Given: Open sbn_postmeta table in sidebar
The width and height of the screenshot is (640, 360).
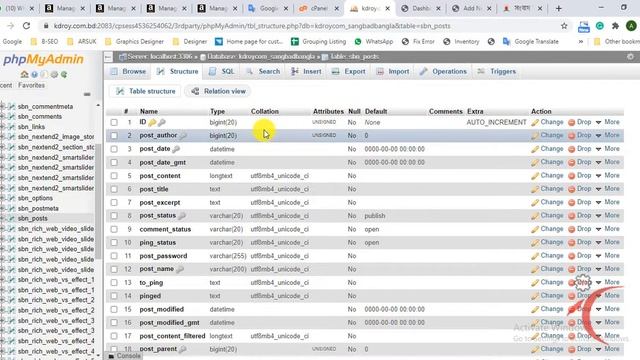Looking at the screenshot, I should tap(38, 209).
